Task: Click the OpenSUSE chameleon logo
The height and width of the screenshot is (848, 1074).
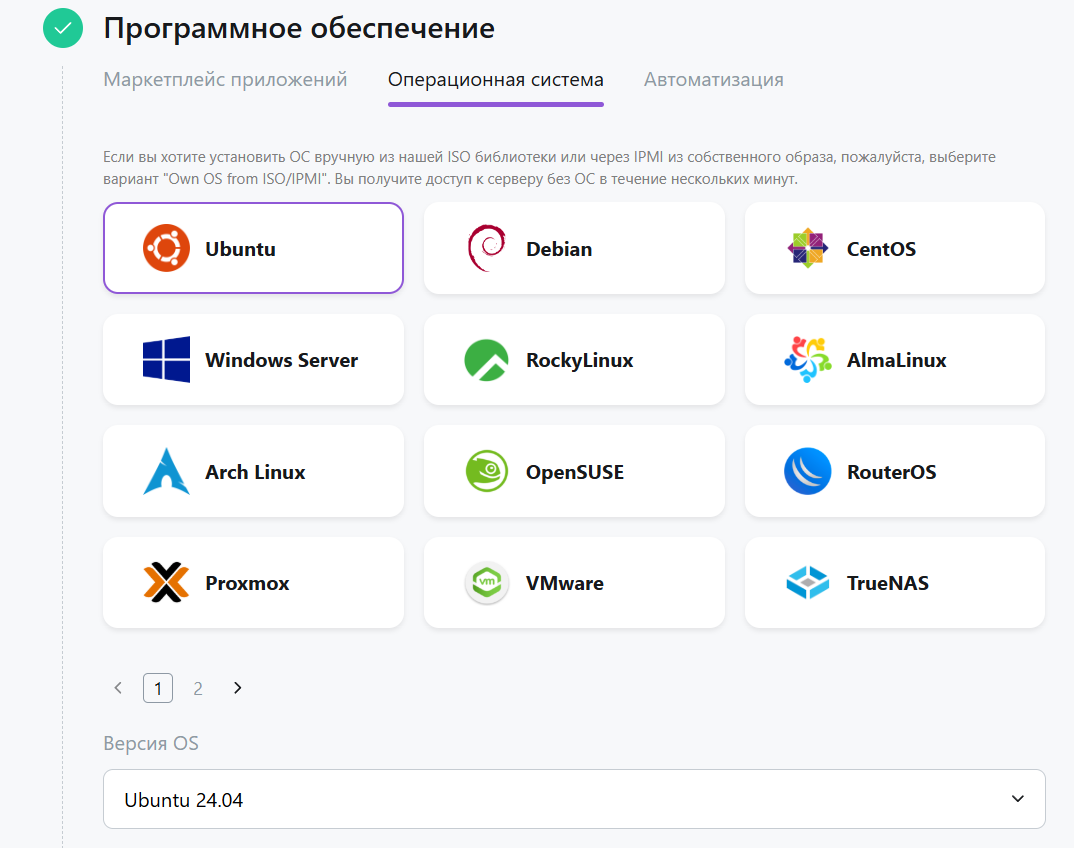Action: point(486,472)
